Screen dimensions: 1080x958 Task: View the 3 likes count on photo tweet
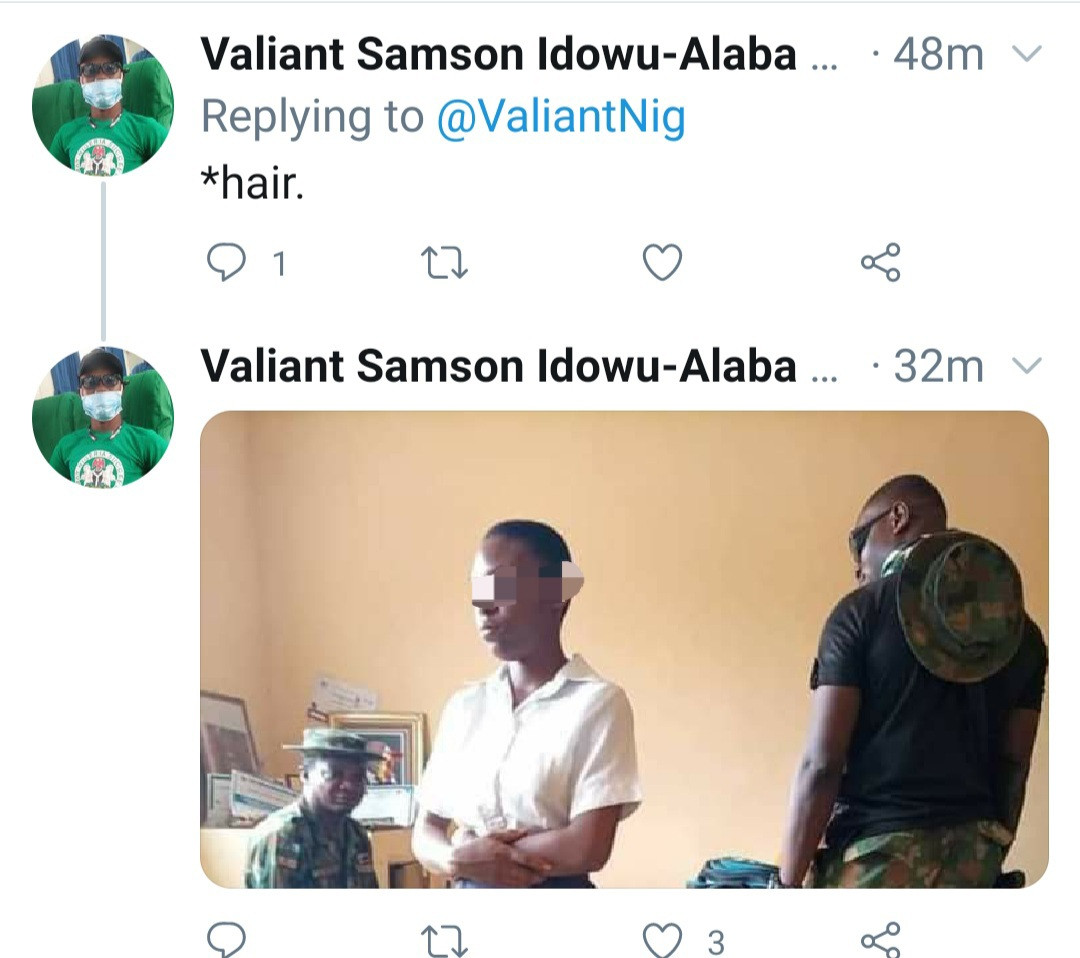coord(715,942)
